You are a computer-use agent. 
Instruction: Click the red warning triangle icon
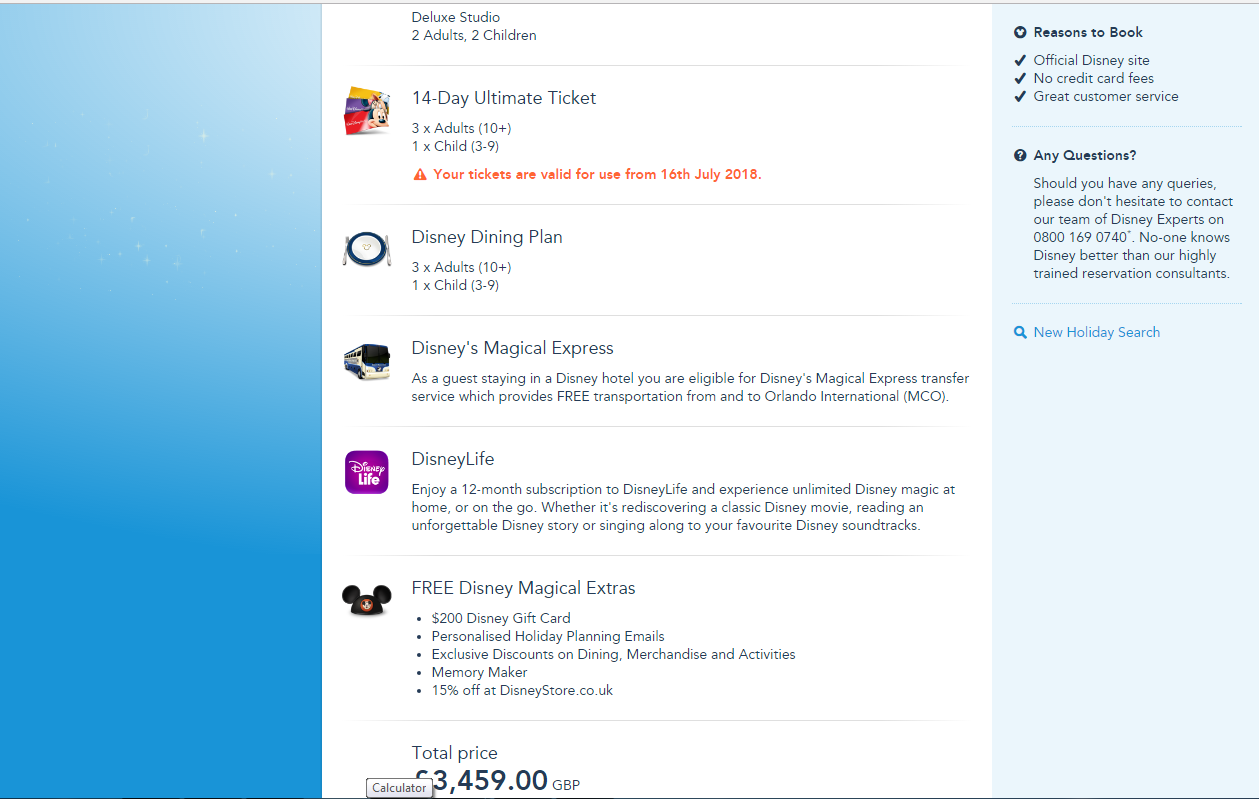click(x=420, y=174)
